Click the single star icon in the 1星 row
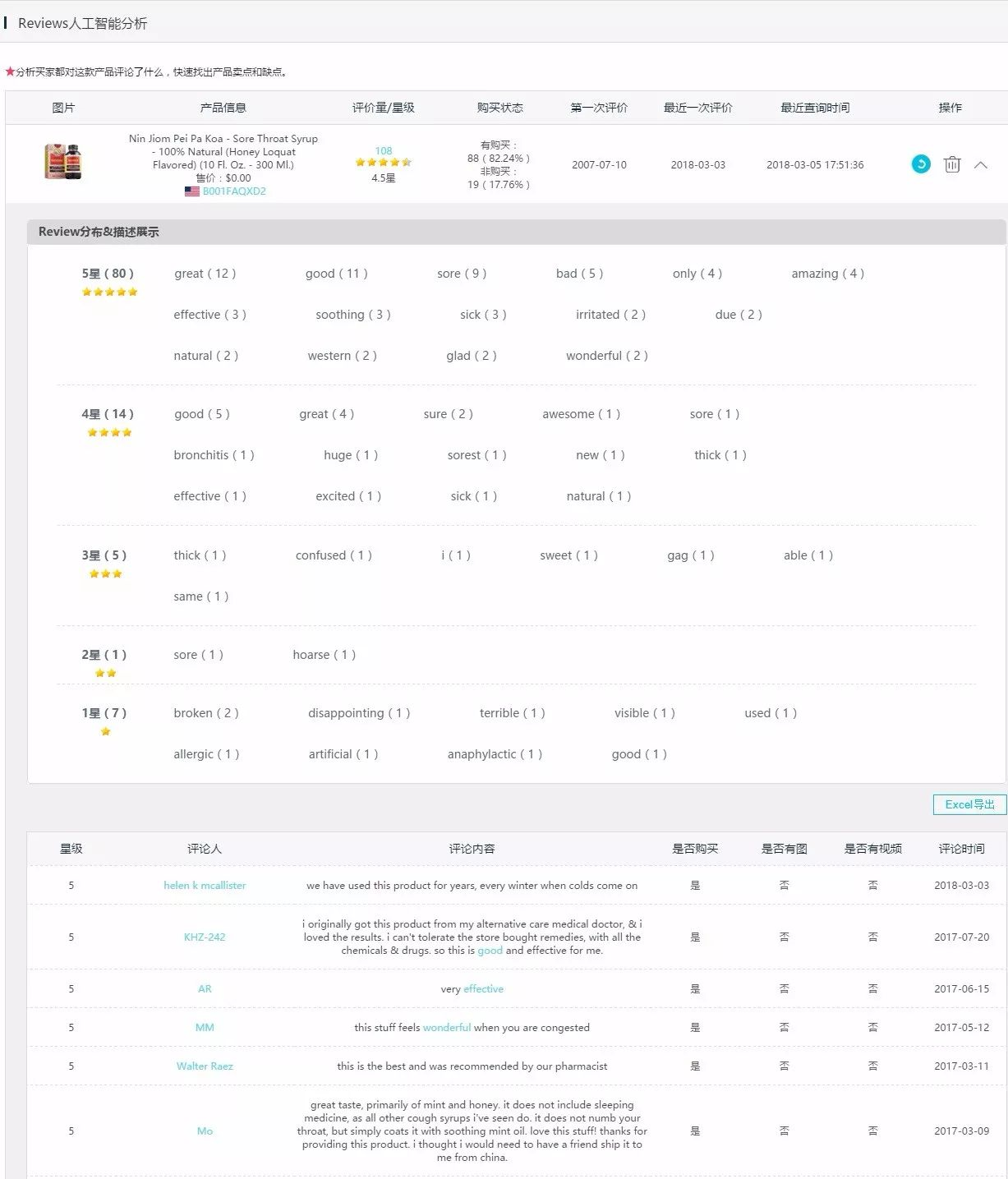1008x1179 pixels. pos(105,730)
